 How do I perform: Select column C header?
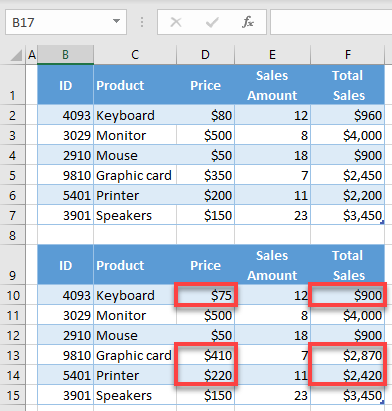pyautogui.click(x=135, y=54)
